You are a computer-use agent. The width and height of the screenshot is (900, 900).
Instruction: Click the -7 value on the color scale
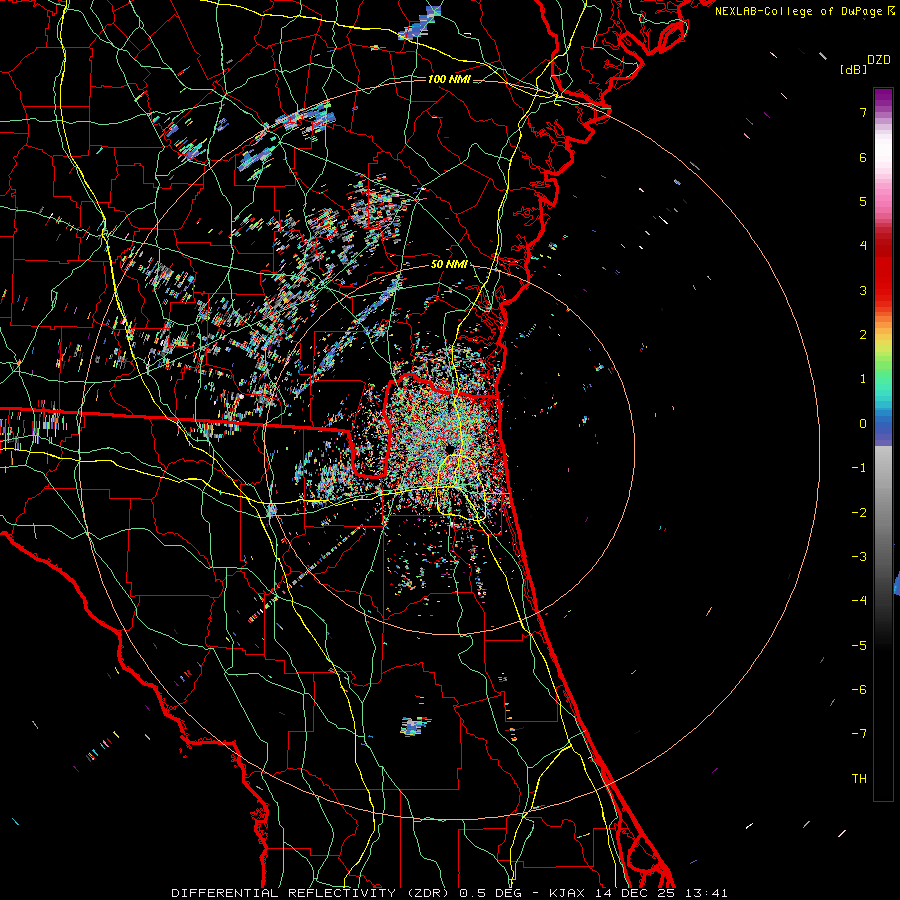point(859,734)
